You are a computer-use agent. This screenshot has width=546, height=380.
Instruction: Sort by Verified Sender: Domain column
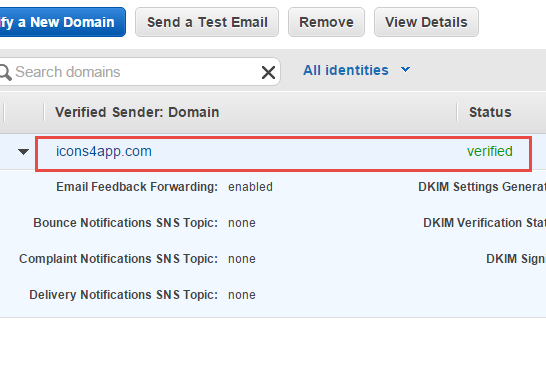(x=137, y=112)
